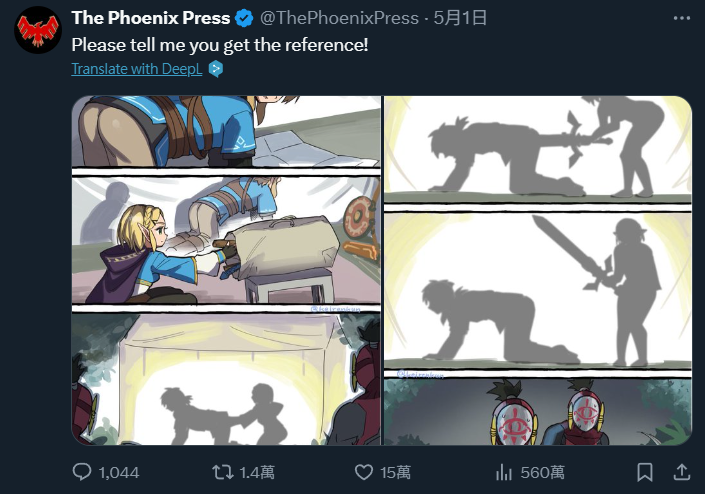Click the 560萬 view count

tap(542, 472)
